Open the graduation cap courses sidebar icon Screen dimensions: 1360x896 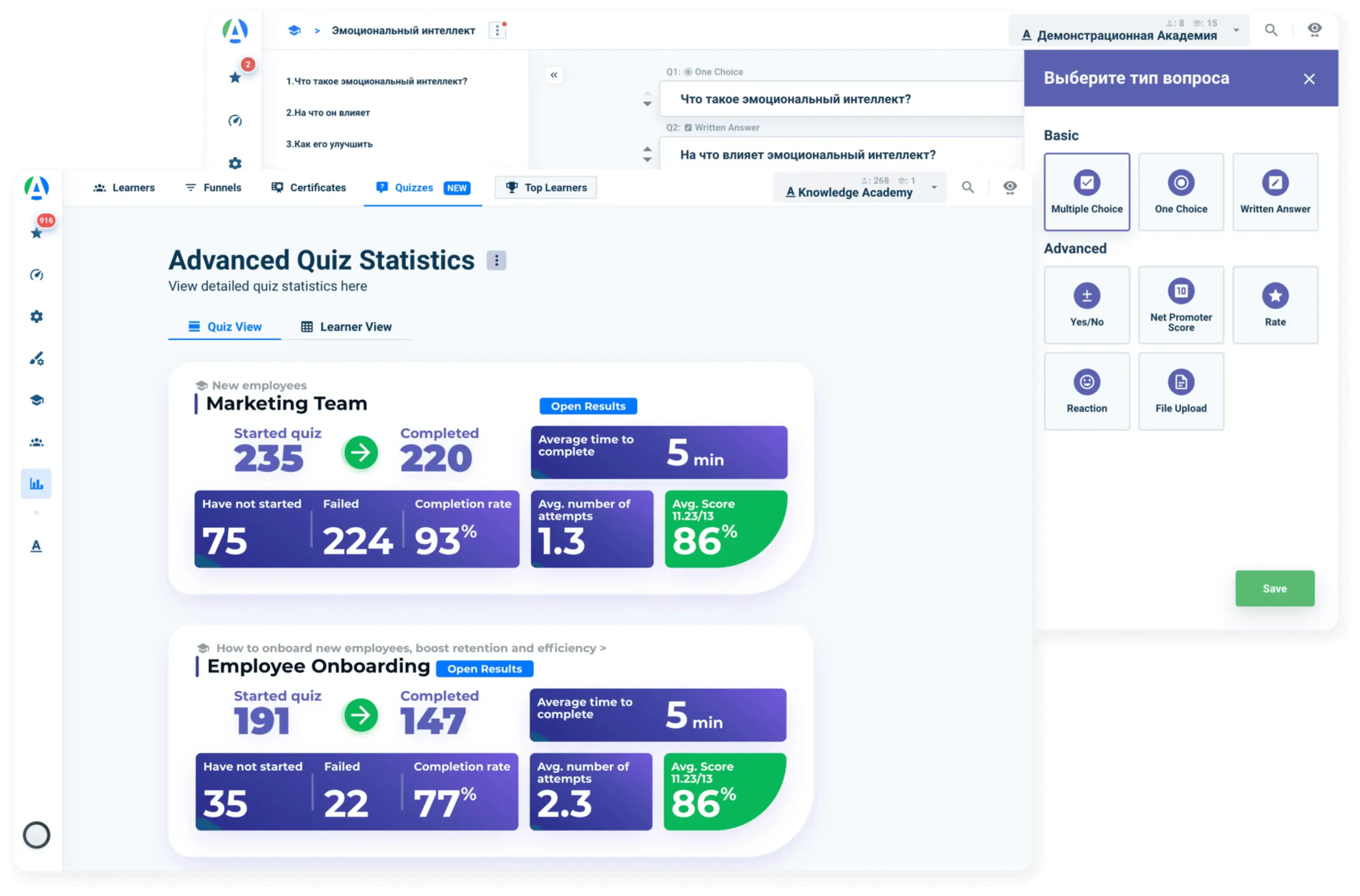pos(36,400)
